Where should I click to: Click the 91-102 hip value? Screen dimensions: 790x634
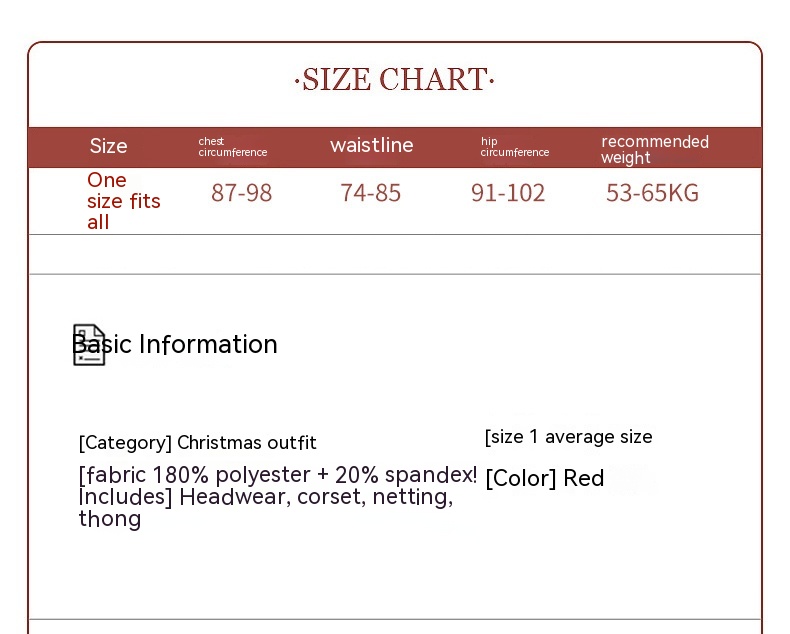point(508,193)
